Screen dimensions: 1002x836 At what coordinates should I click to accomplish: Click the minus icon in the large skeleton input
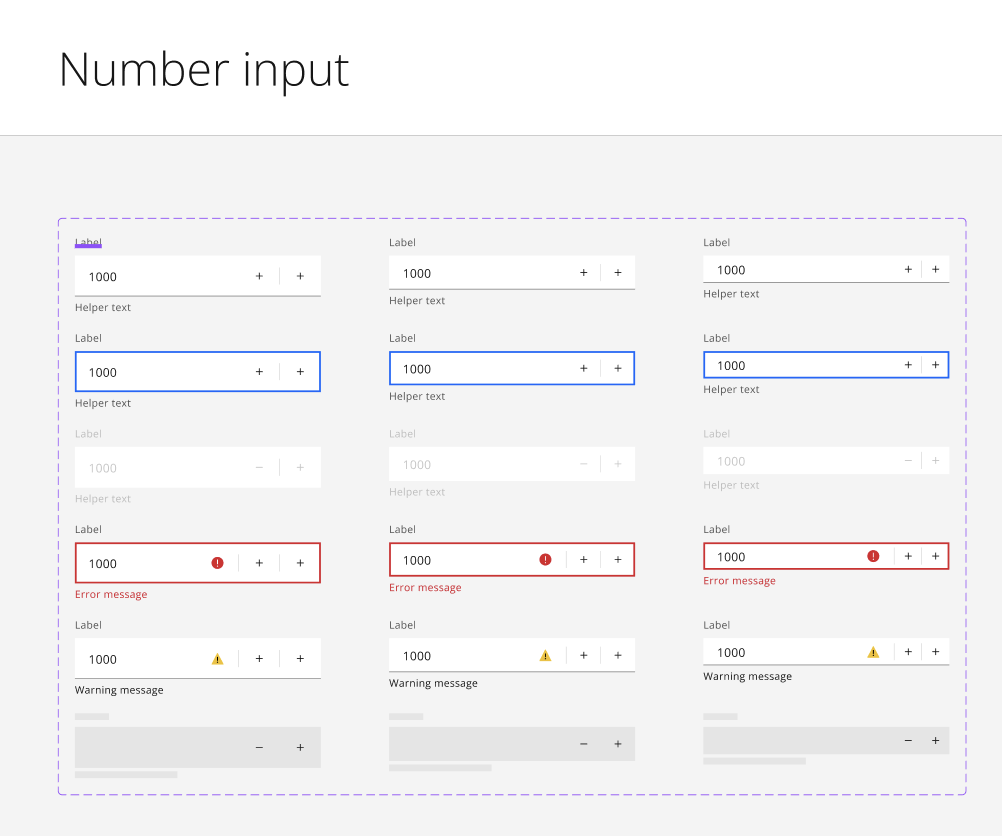pos(259,747)
